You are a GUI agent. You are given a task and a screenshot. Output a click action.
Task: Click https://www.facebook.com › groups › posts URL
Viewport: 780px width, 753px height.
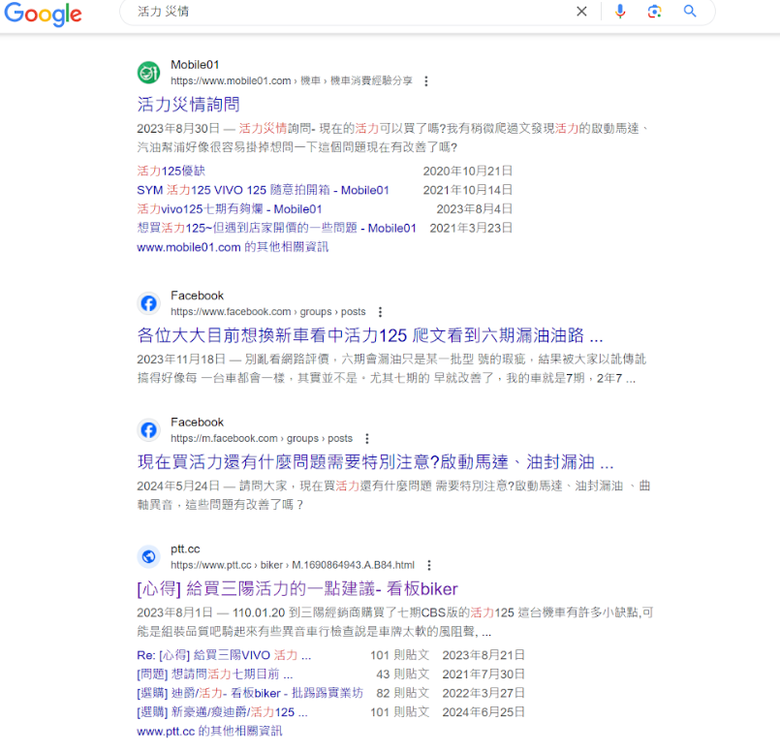pyautogui.click(x=268, y=311)
